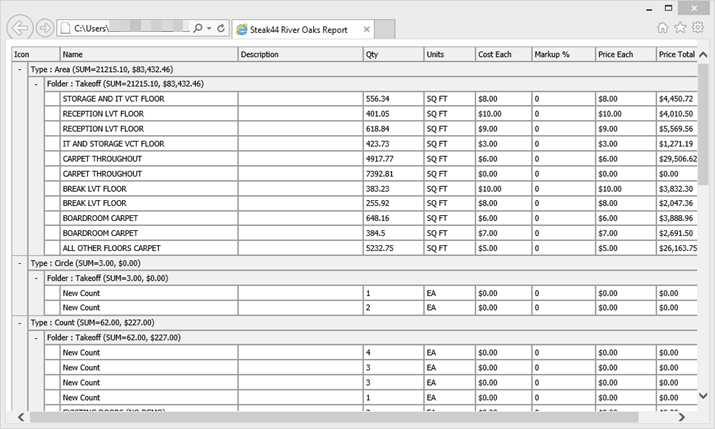Image resolution: width=715 pixels, height=429 pixels.
Task: Go forward with the browser forward arrow
Action: (x=45, y=28)
